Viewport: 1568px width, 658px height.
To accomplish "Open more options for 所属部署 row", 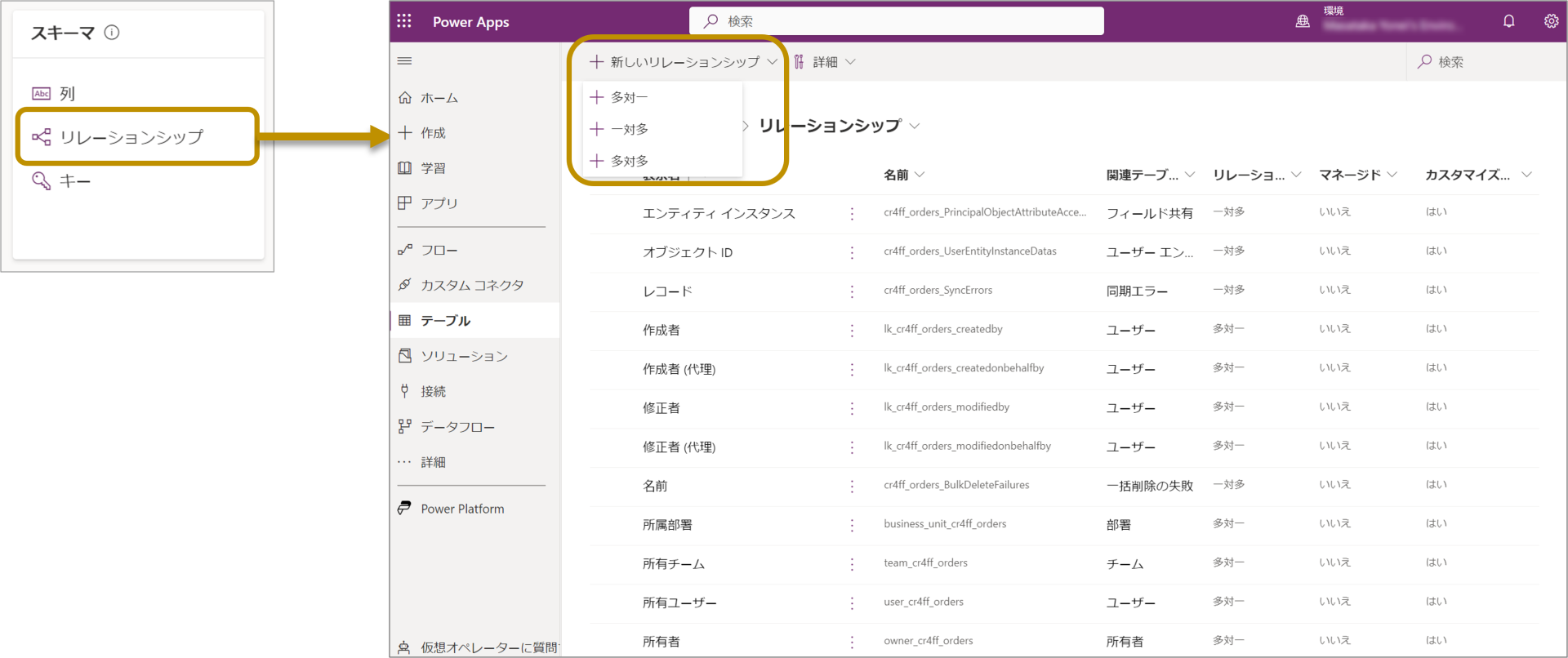I will (852, 525).
